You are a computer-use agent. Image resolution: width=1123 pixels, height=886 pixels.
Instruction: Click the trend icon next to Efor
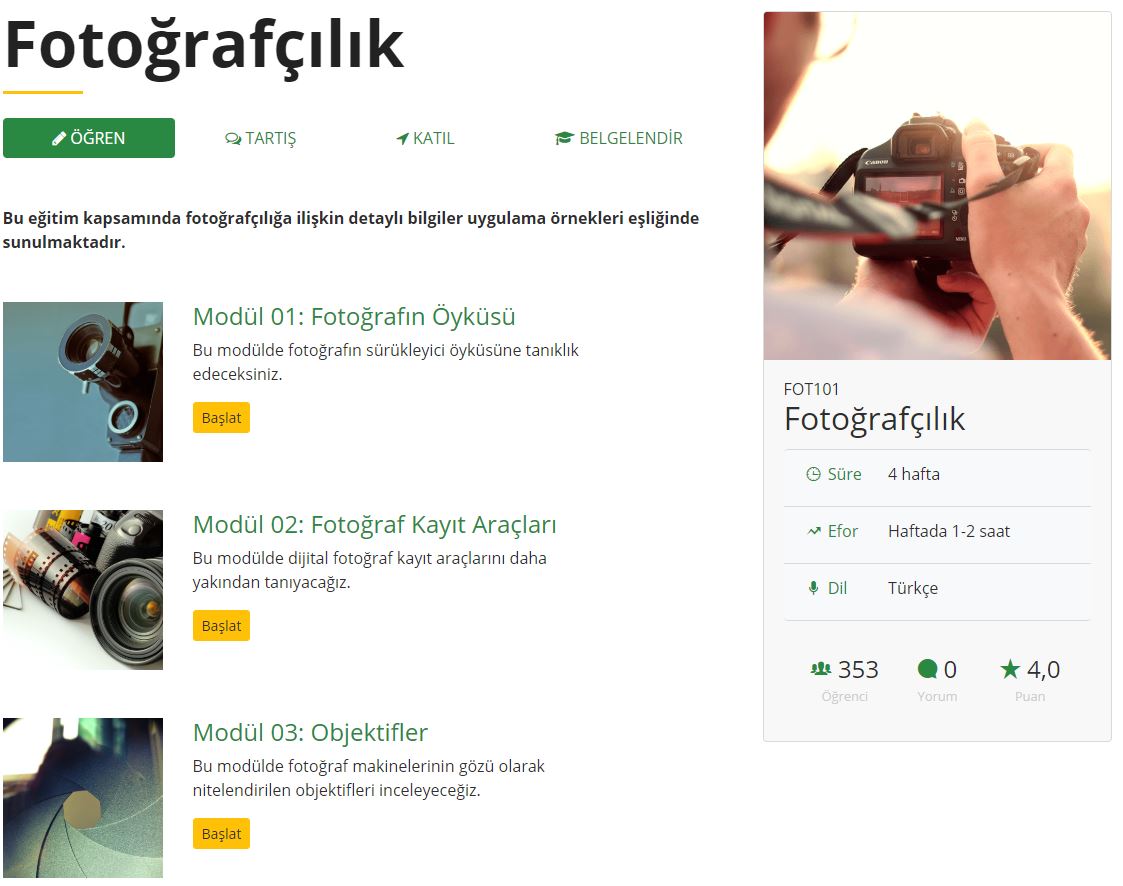pos(814,531)
